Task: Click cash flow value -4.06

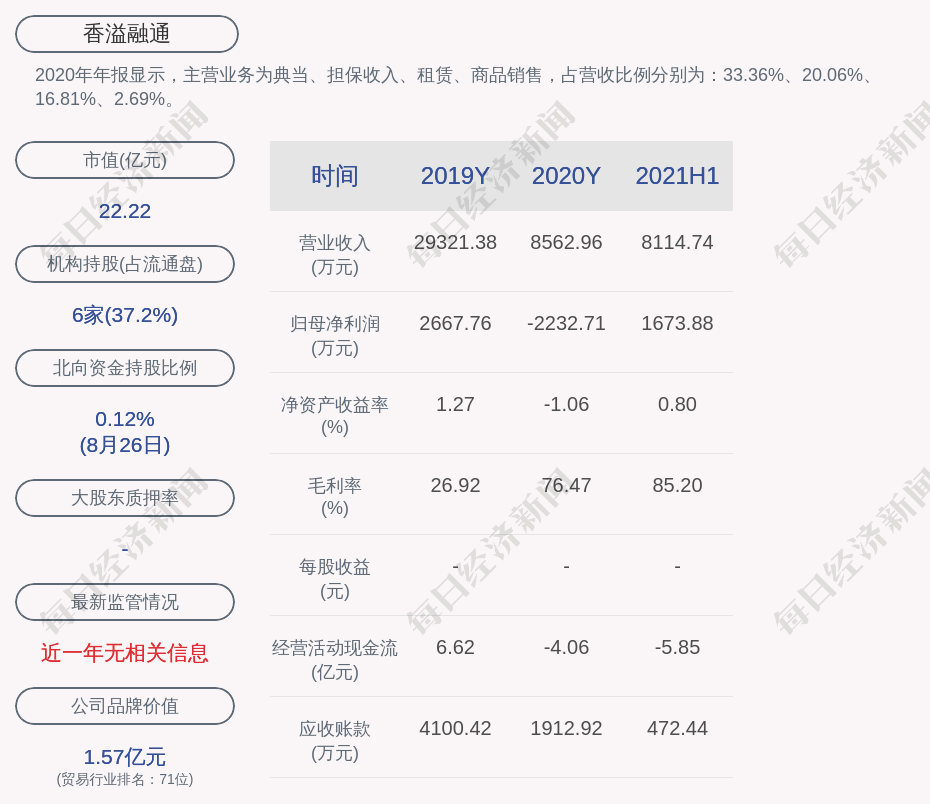Action: pos(566,647)
